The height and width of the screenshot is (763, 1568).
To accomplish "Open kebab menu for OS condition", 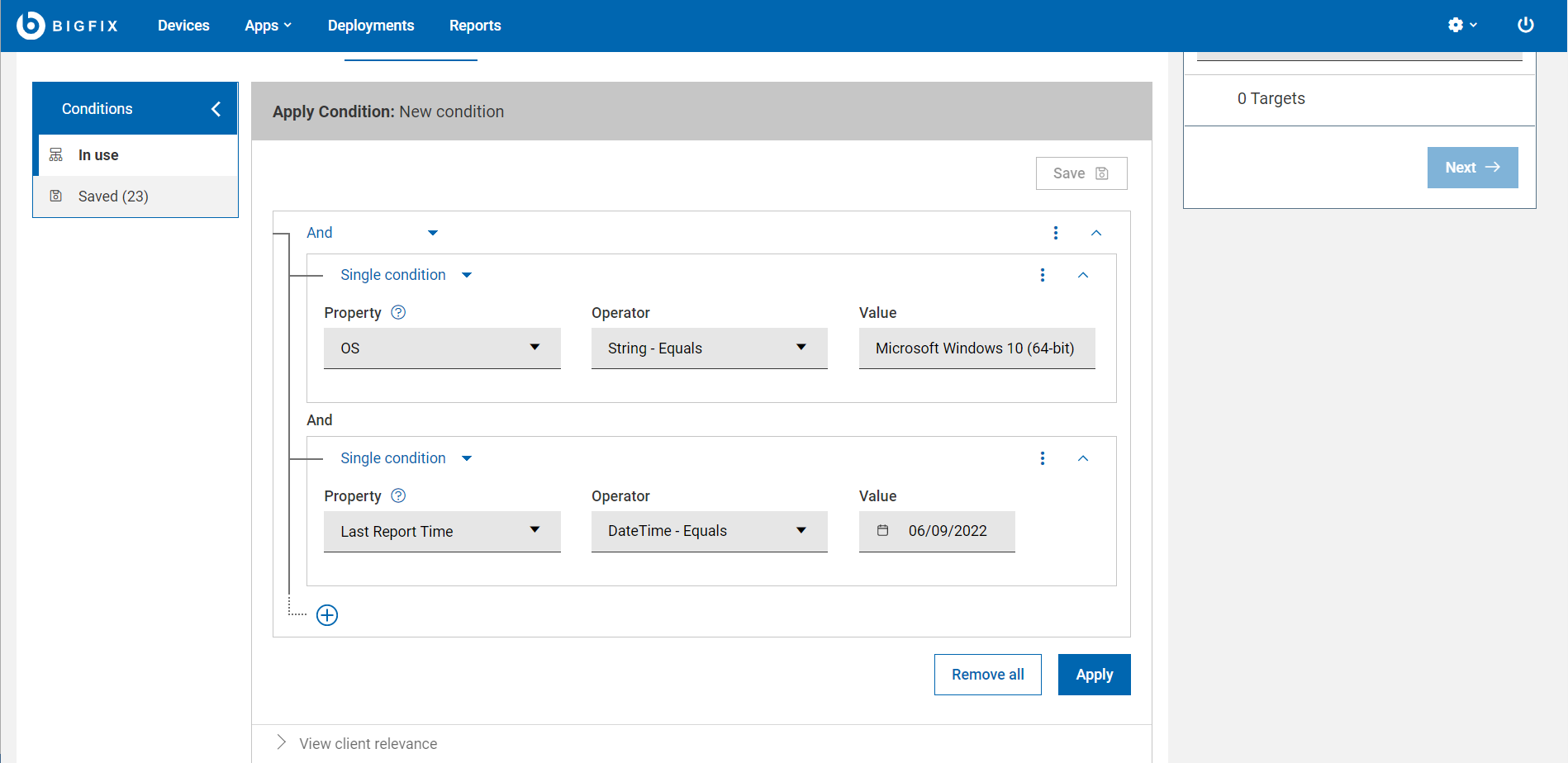I will click(1042, 275).
